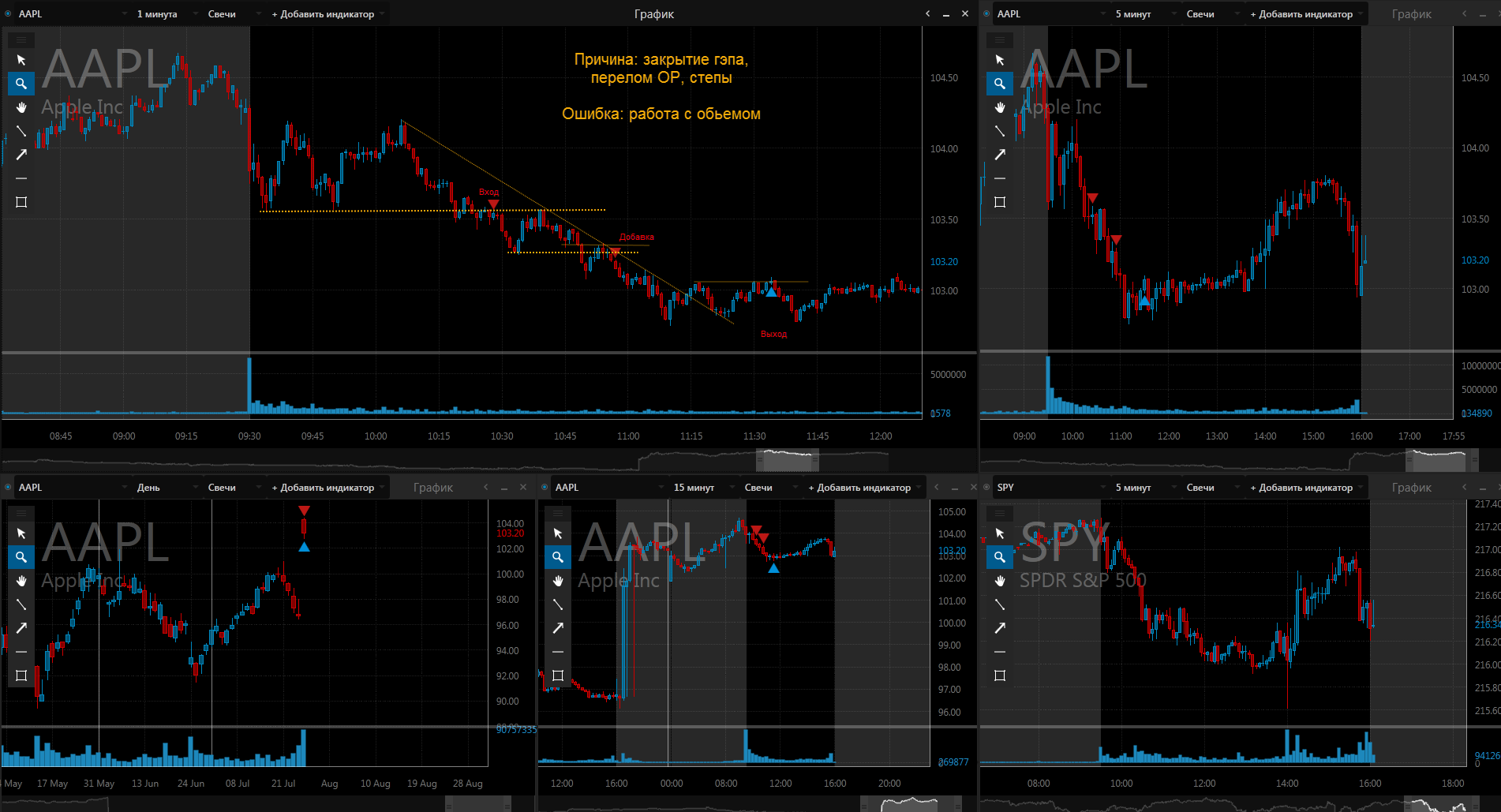1501x812 pixels.
Task: Click back arrow in daily chart title bar
Action: (486, 487)
